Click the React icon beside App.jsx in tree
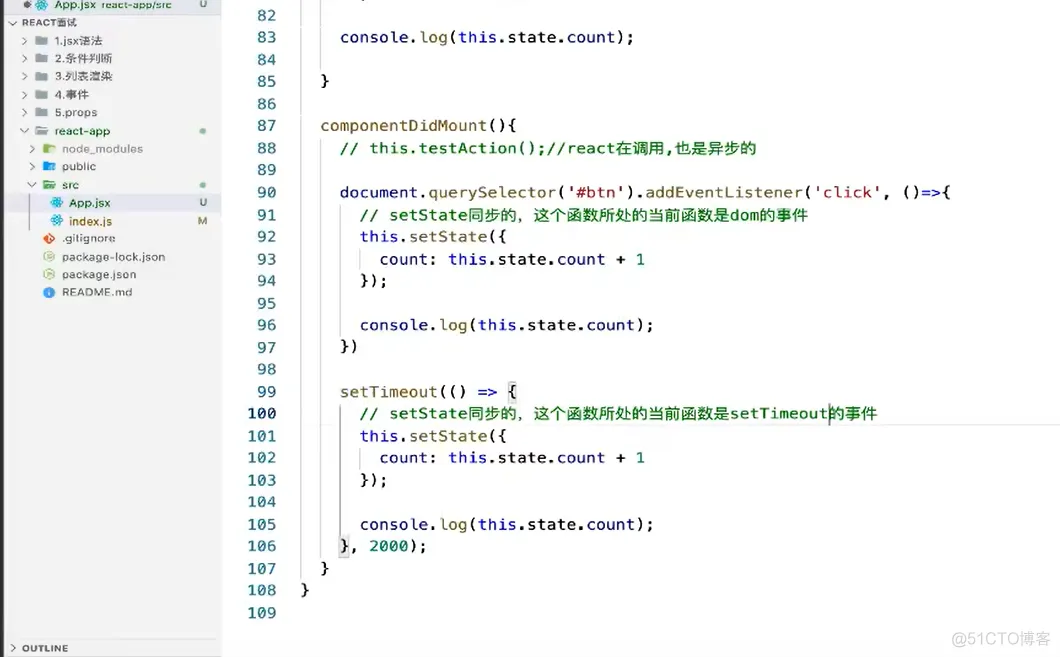The image size is (1060, 657). tap(57, 203)
